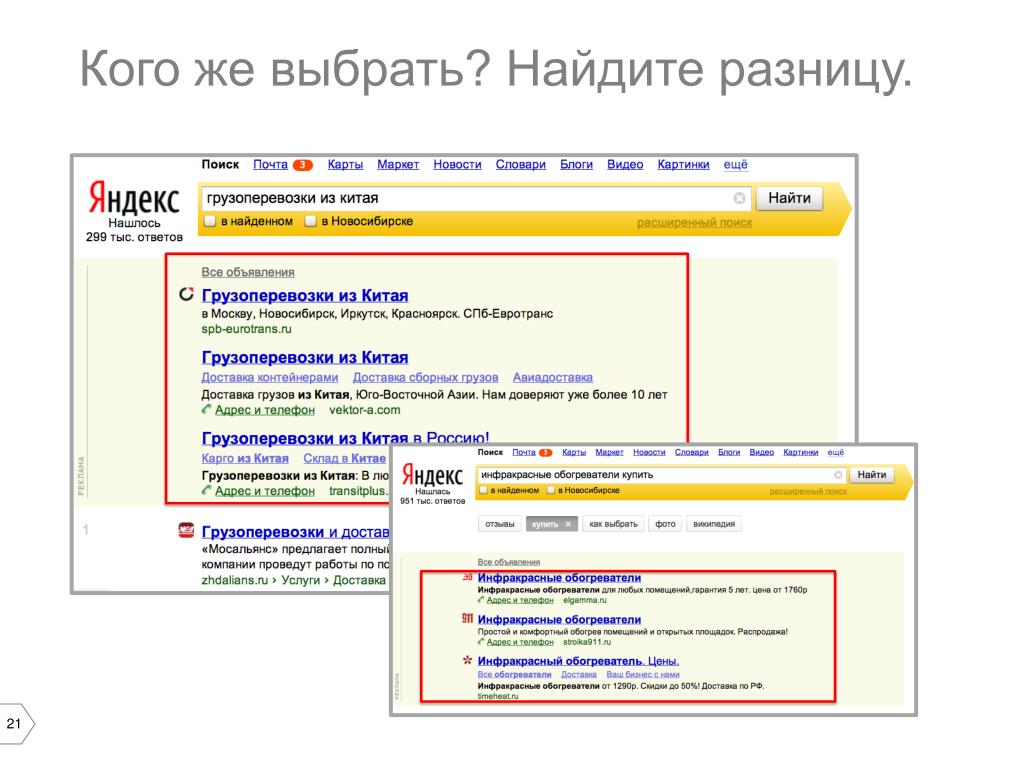
Task: Click the Почта unread badge 3
Action: click(302, 165)
